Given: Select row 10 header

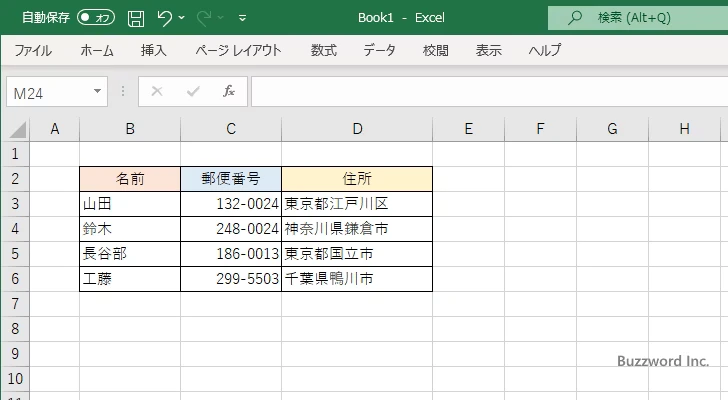Looking at the screenshot, I should coord(15,379).
